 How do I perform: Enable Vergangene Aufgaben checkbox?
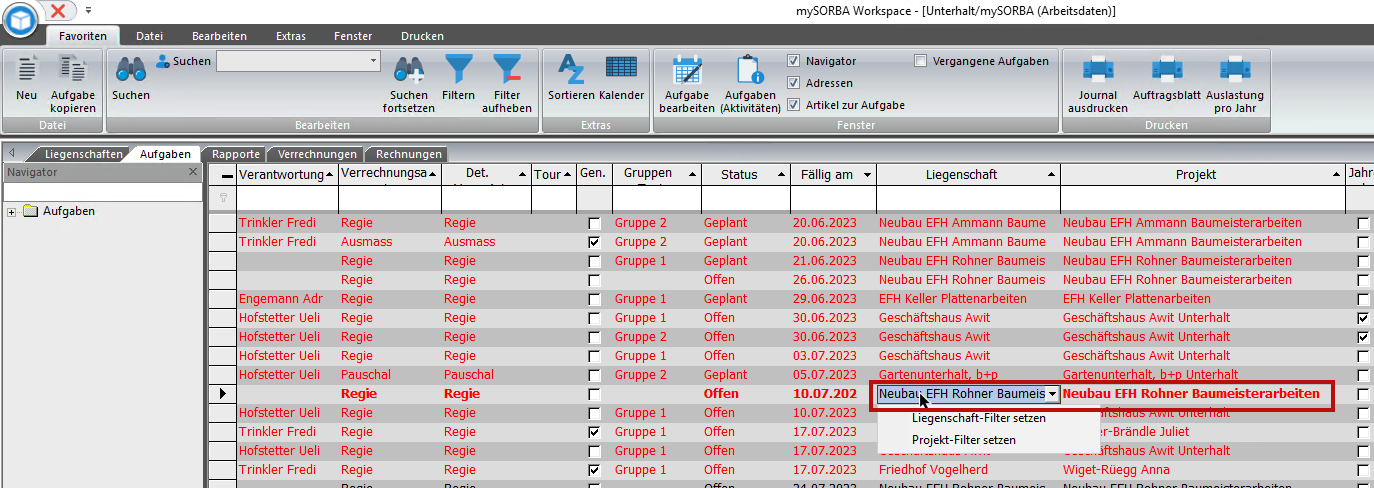pos(921,61)
